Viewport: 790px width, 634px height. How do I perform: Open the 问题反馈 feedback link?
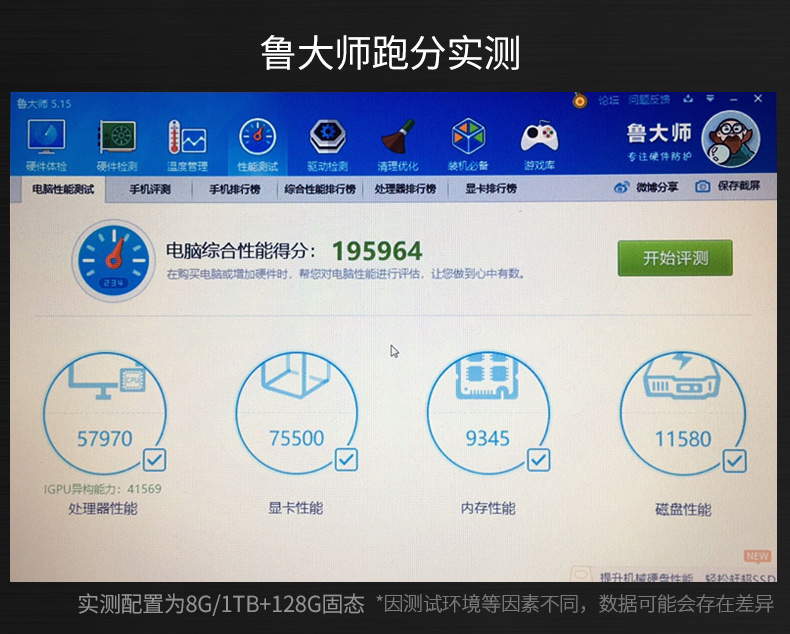649,100
